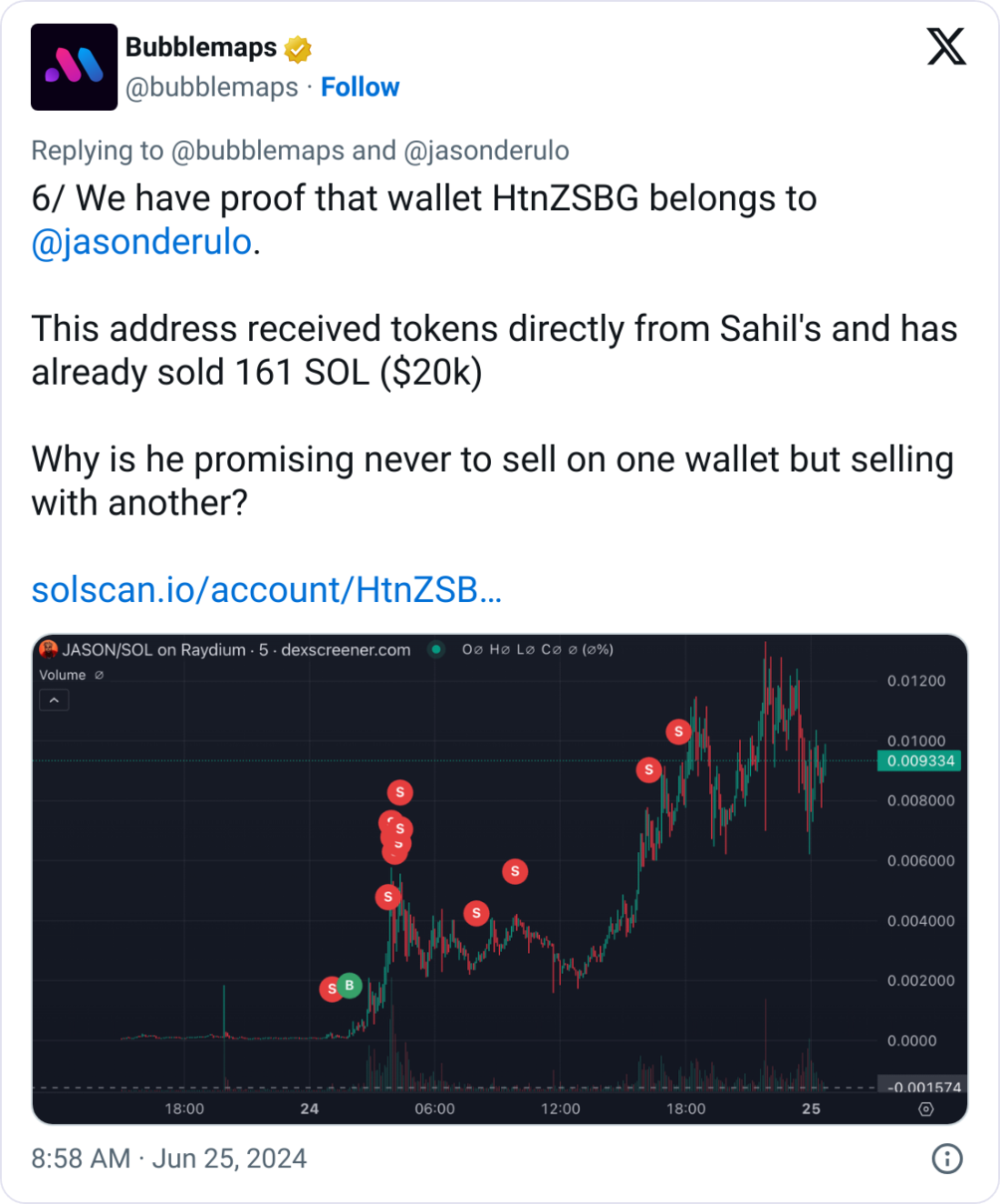Click the green status dot in chart header

pyautogui.click(x=436, y=649)
